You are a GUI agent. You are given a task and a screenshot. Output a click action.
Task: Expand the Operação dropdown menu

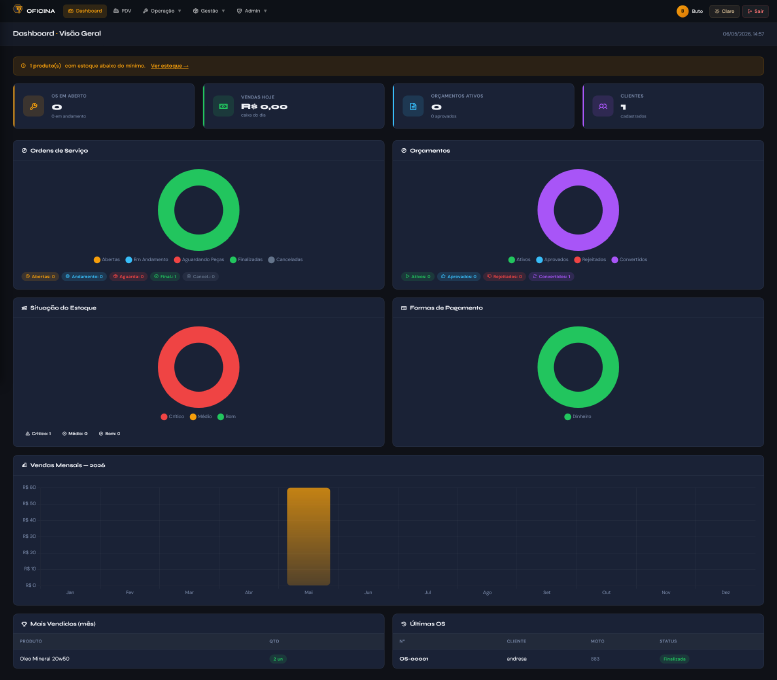pyautogui.click(x=162, y=11)
